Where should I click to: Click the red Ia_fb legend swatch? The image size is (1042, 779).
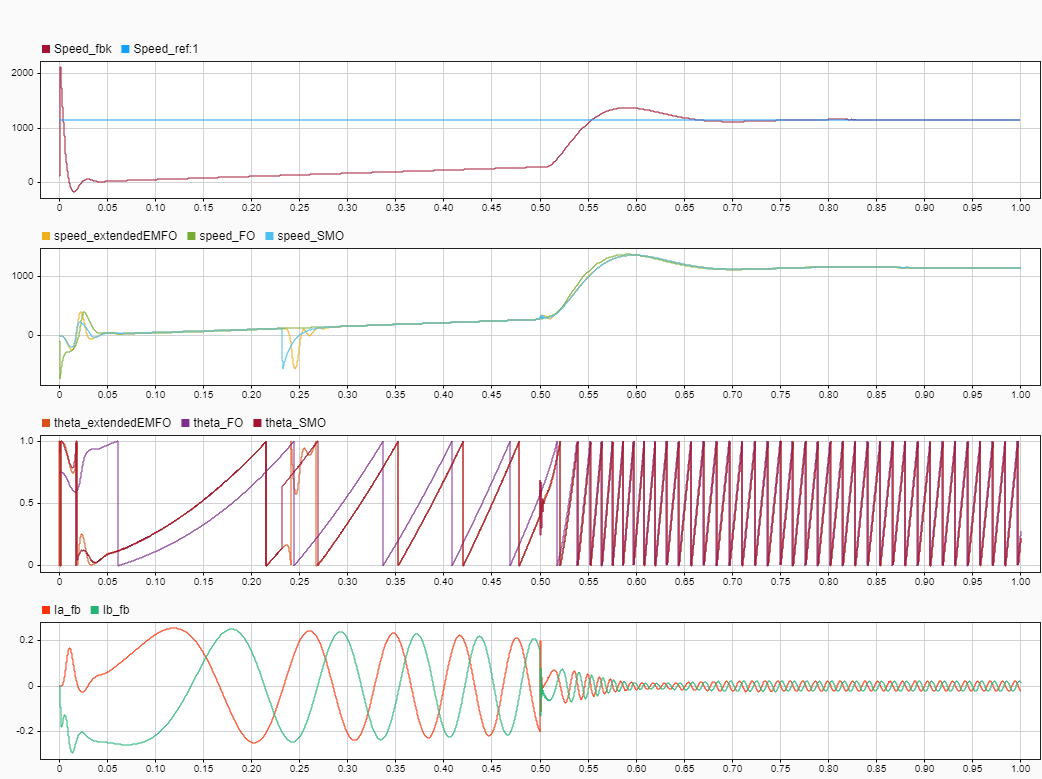pos(46,609)
